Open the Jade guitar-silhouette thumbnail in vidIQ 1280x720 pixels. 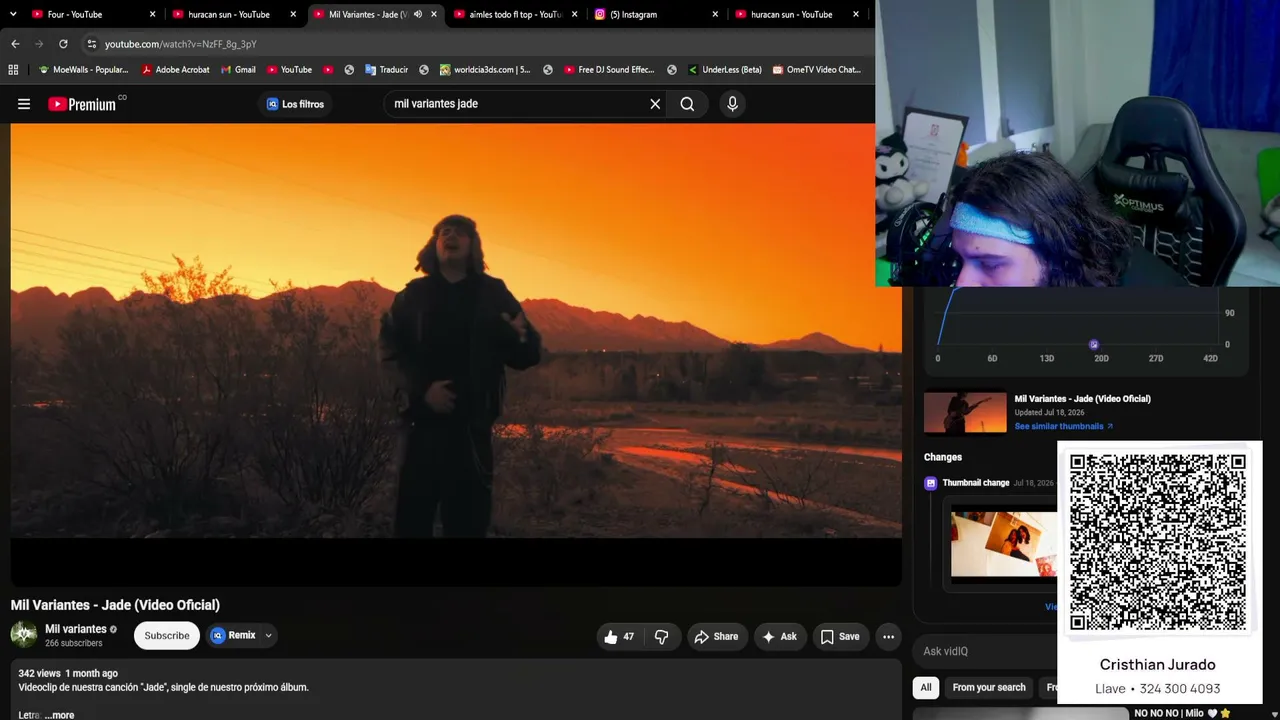coord(965,412)
